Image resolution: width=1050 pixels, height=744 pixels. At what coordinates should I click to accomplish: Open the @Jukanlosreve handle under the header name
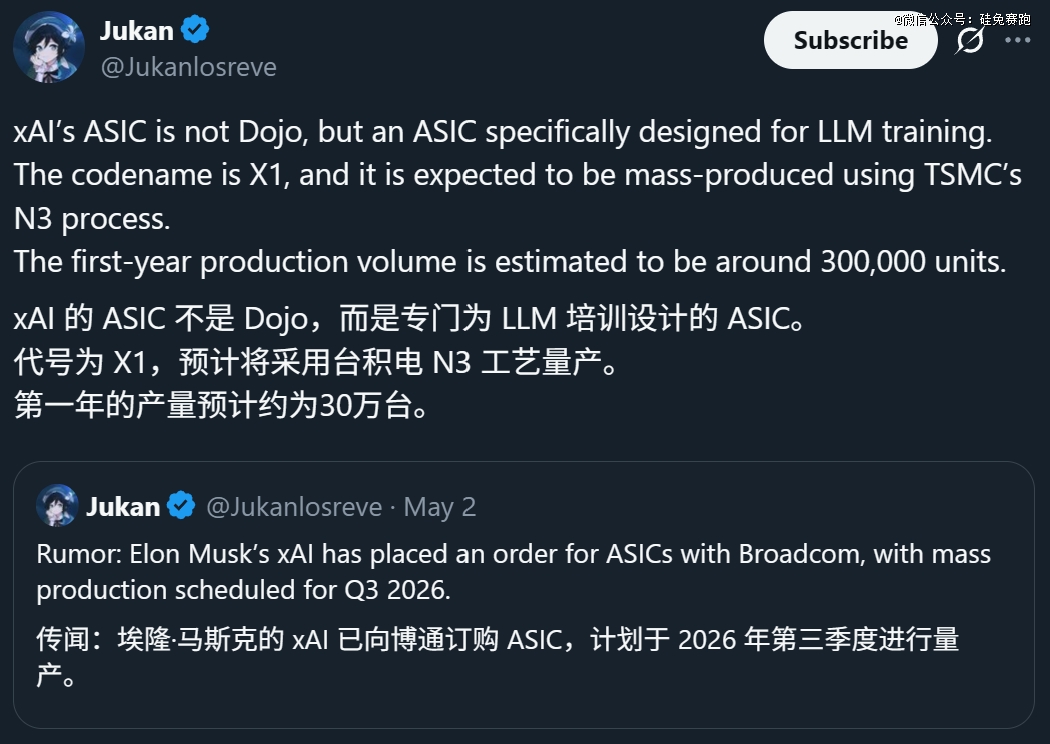[x=188, y=67]
